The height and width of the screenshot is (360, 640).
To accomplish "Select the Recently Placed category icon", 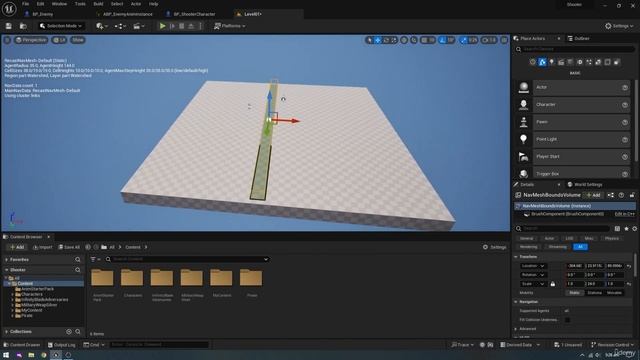I will (533, 62).
